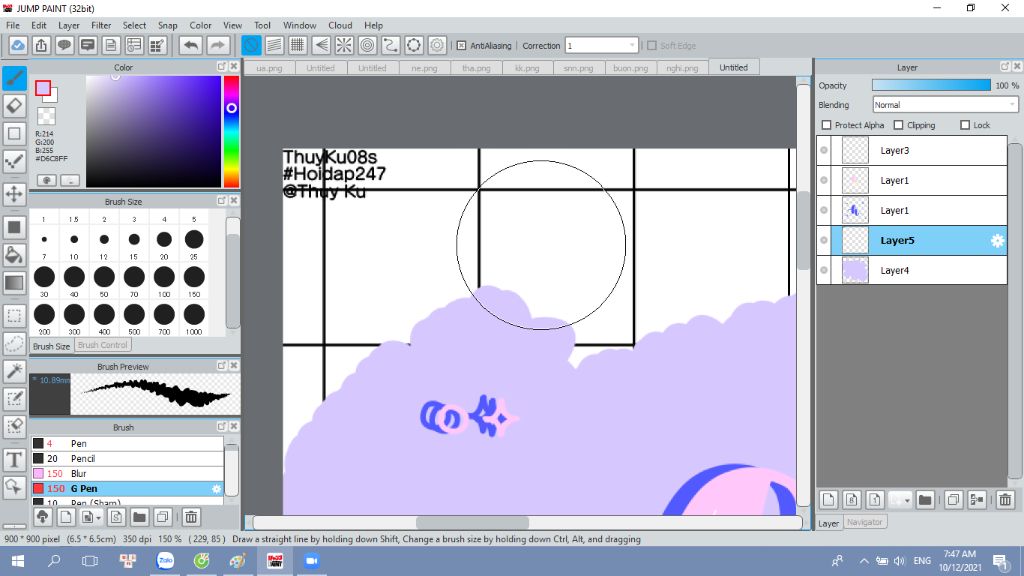The image size is (1024, 576).
Task: Enable Protect Alpha checkbox
Action: [x=826, y=125]
